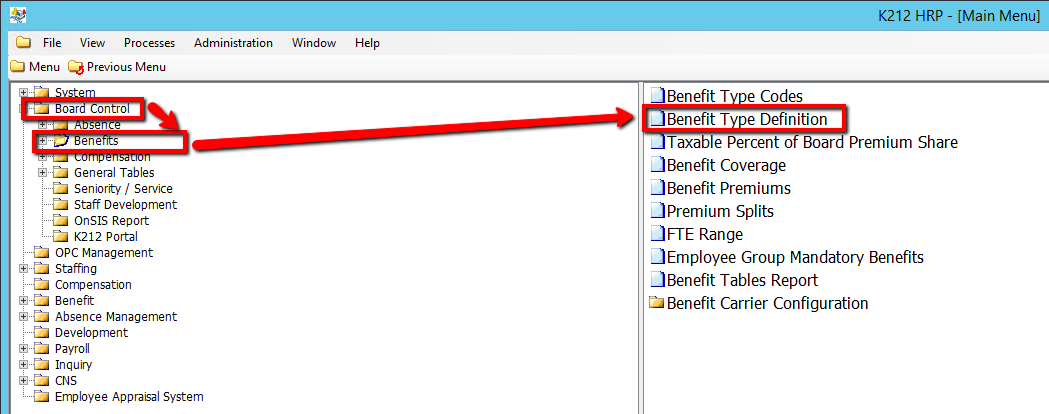Open Employee Group Mandatory Benefits
The height and width of the screenshot is (414, 1049).
795,258
